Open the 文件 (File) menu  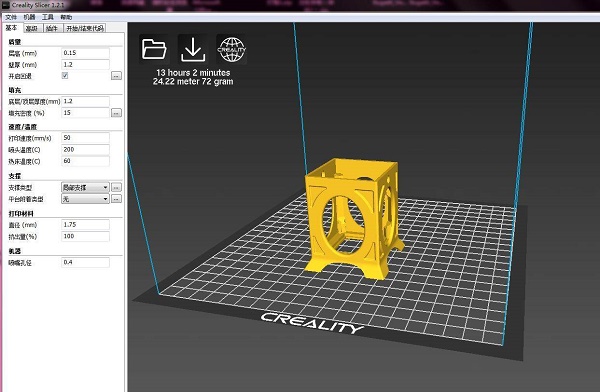point(11,17)
